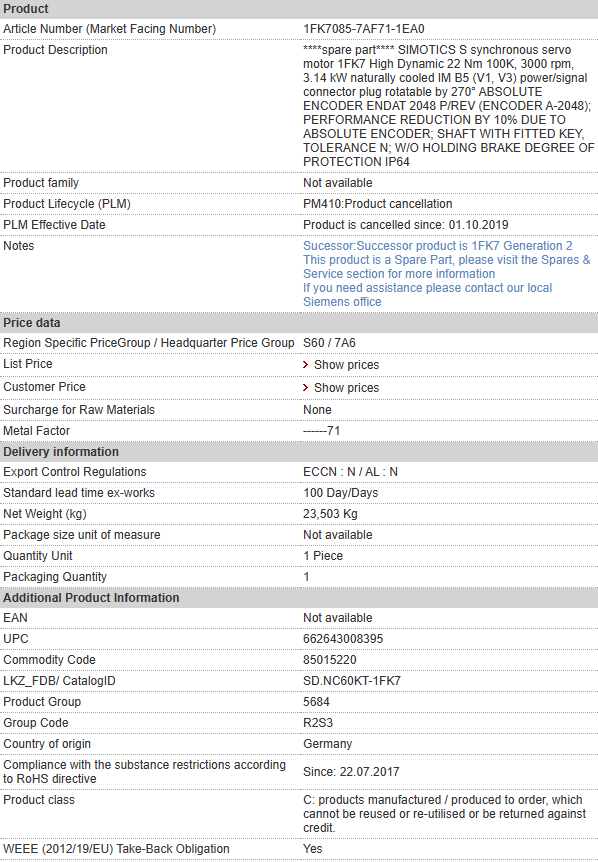
Task: Collapse the Product section header
Action: [x=299, y=9]
